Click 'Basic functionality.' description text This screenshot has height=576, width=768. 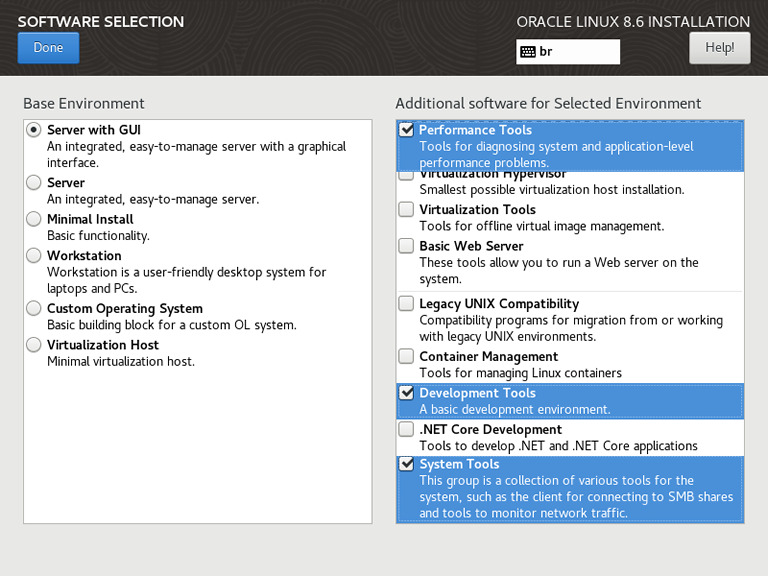click(98, 236)
